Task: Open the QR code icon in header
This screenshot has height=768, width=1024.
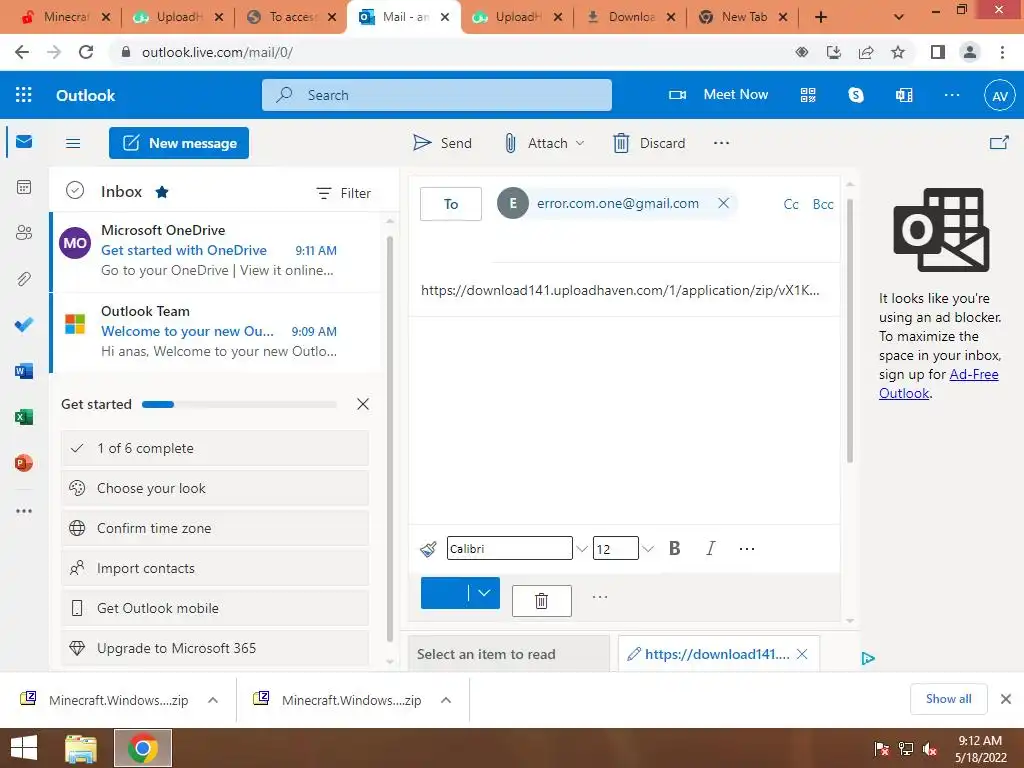Action: point(808,95)
